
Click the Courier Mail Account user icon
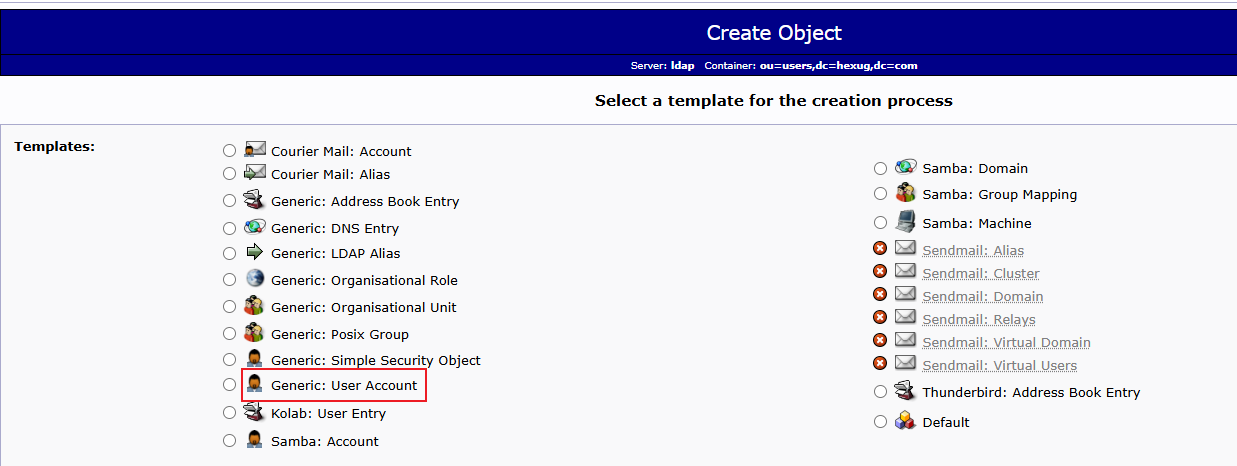[255, 149]
